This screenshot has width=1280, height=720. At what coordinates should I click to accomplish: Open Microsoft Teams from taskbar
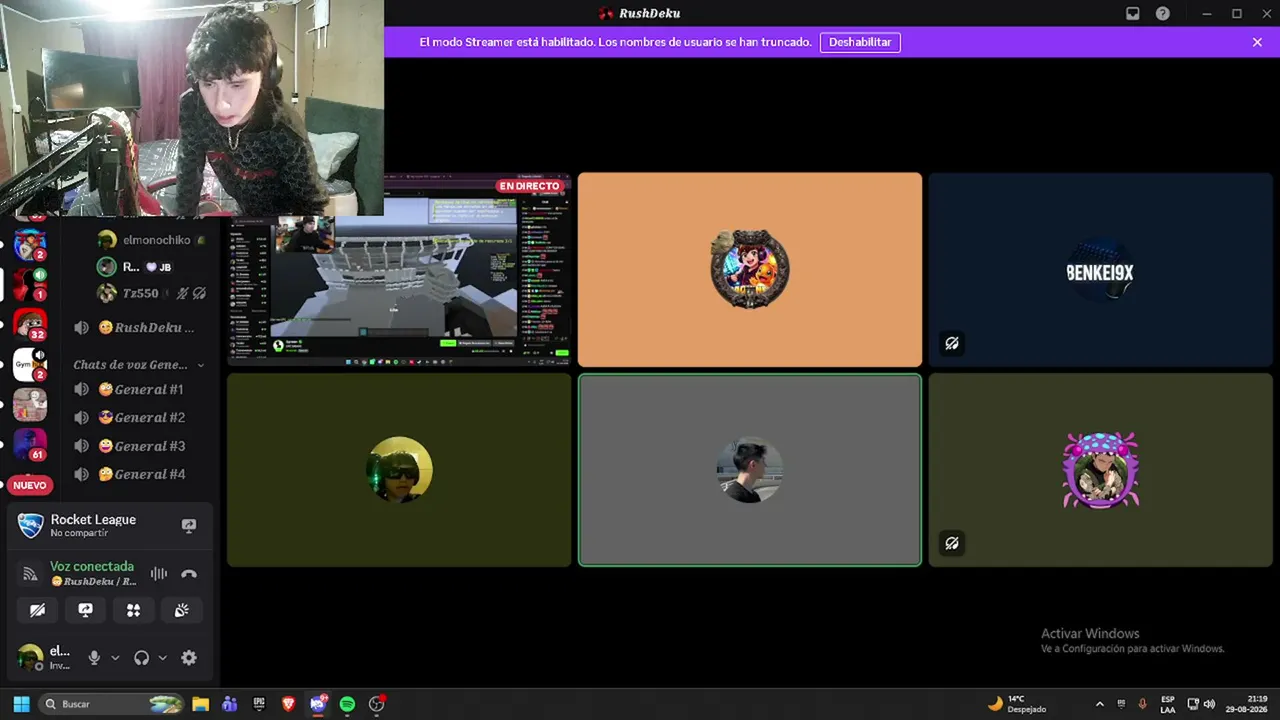(x=230, y=704)
